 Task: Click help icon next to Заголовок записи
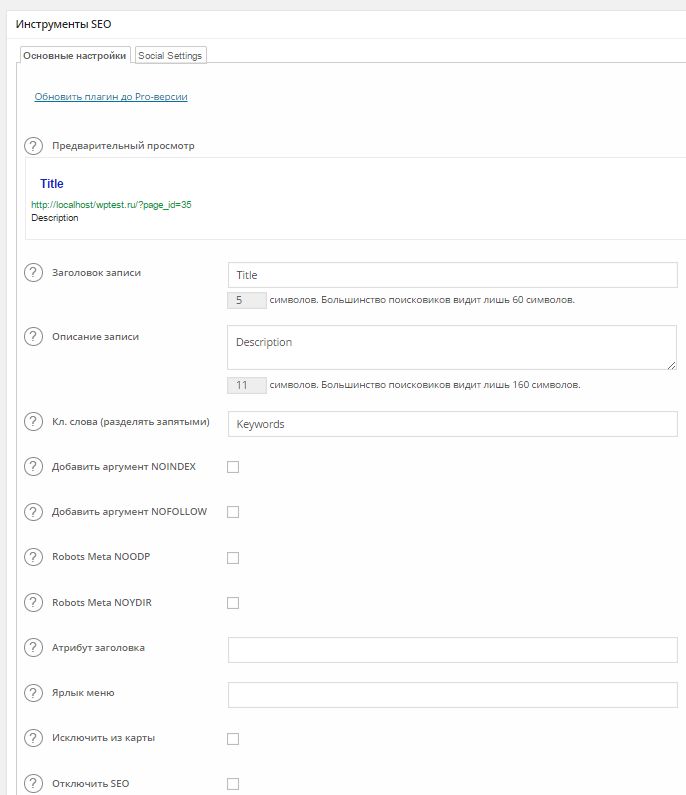click(x=33, y=273)
